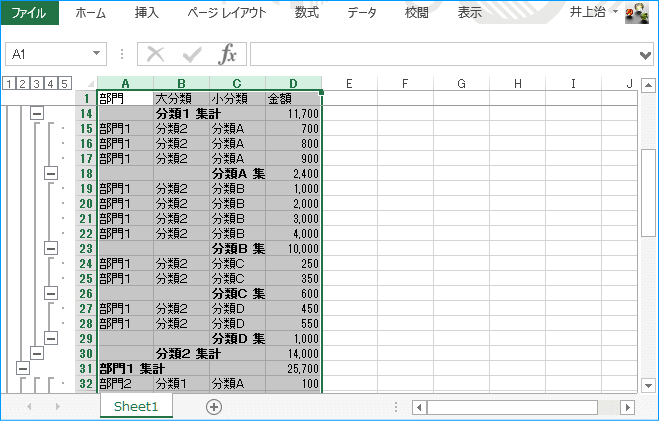Select the cell with 25,700
The image size is (659, 421).
(x=293, y=368)
